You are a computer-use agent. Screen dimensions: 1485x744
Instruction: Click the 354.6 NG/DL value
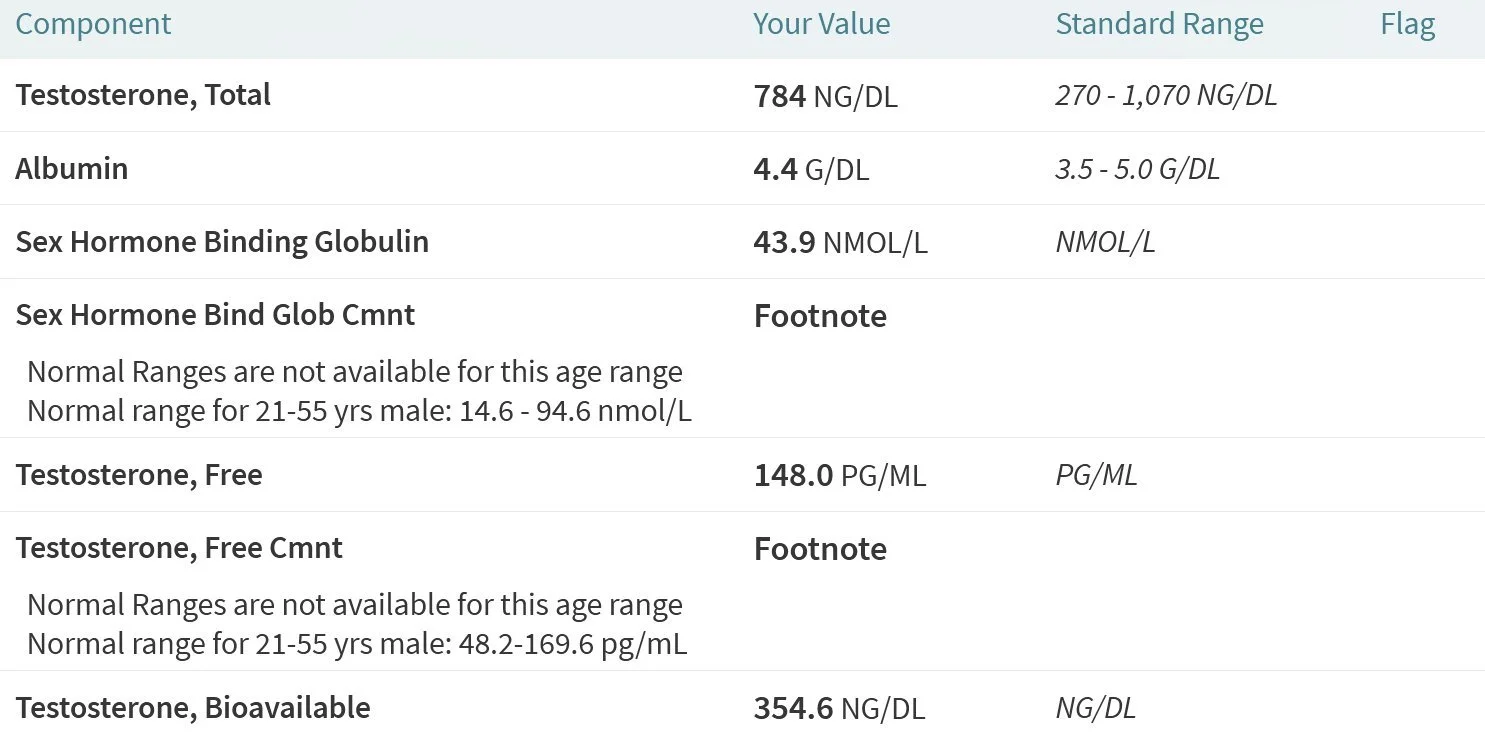(x=839, y=709)
